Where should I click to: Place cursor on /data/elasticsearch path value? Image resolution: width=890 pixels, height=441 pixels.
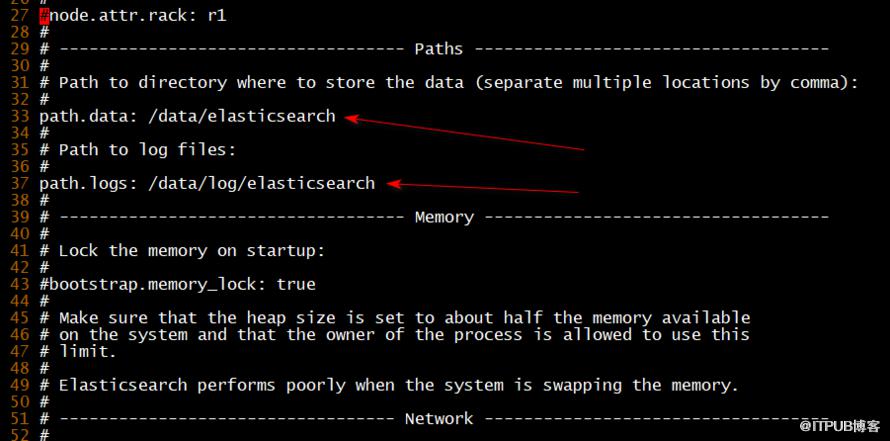[242, 116]
